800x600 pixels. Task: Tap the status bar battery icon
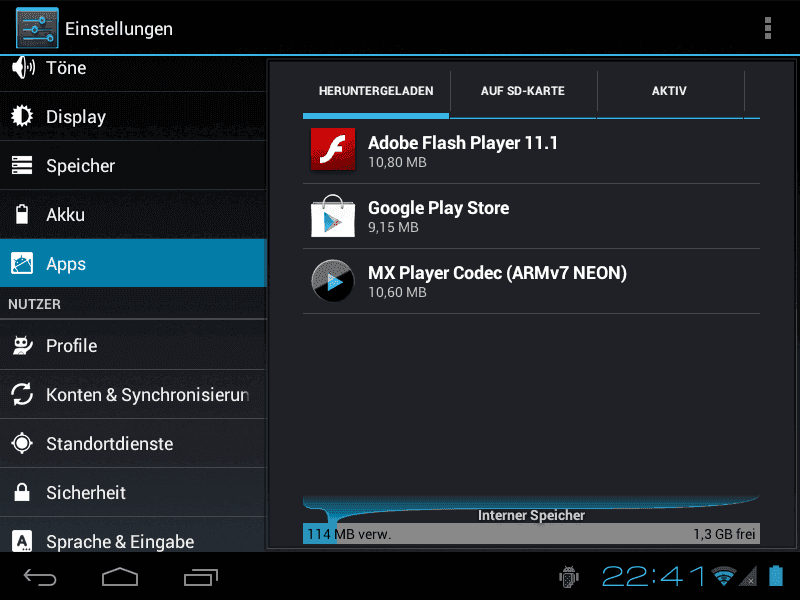(776, 576)
